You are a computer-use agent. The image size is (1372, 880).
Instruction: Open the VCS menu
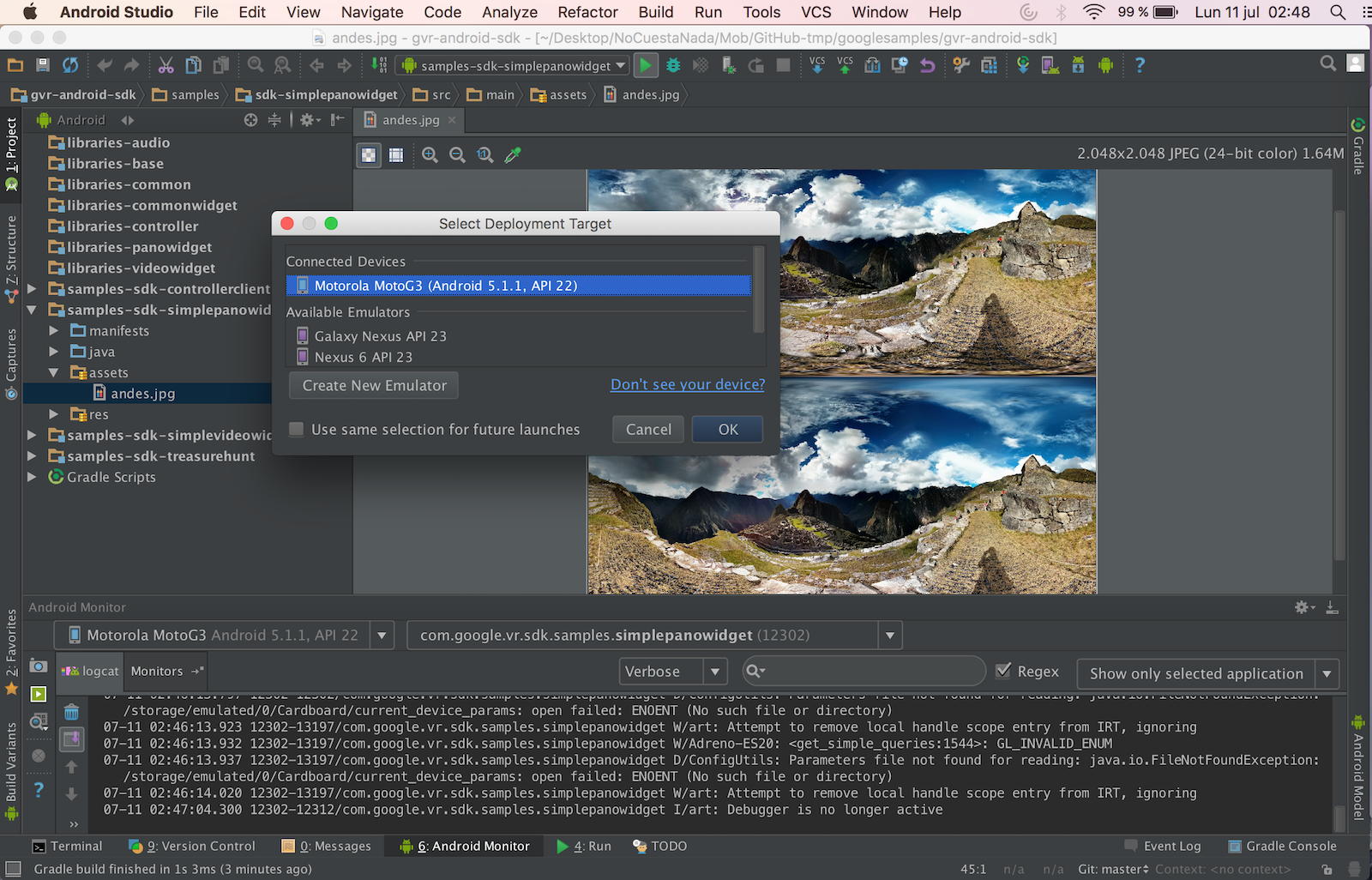816,12
